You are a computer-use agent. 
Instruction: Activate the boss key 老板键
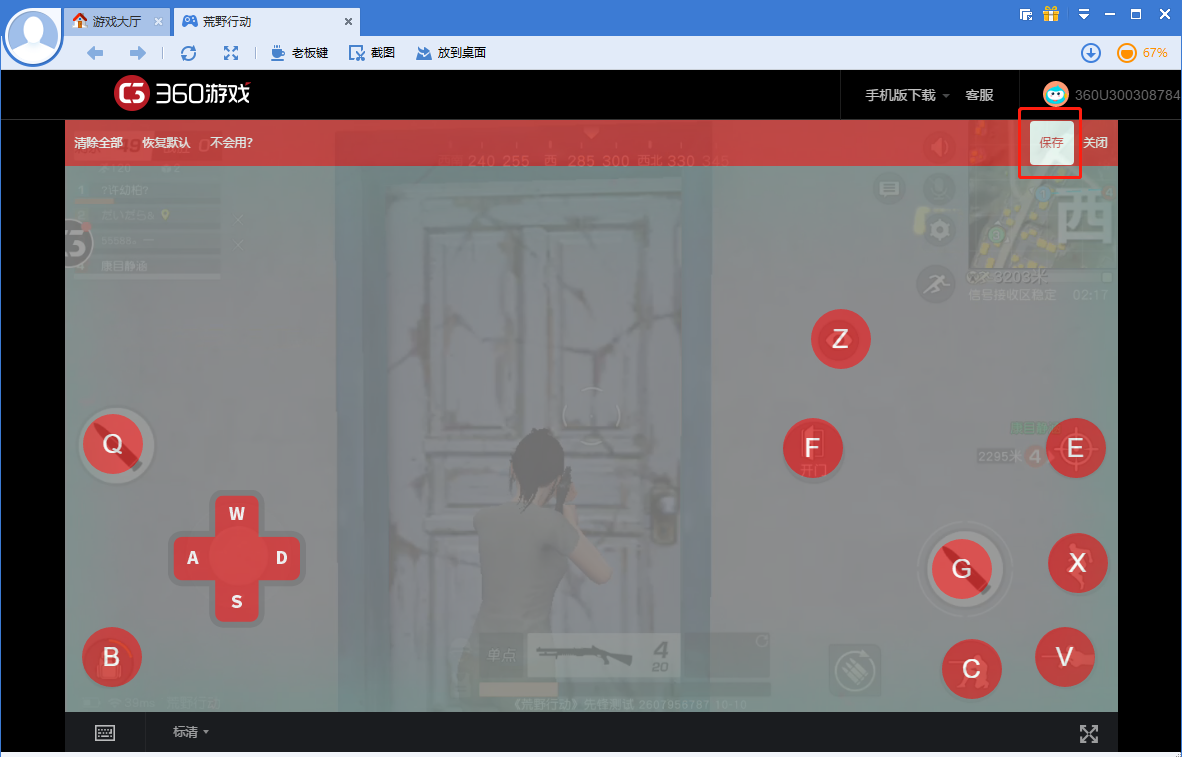[x=299, y=53]
